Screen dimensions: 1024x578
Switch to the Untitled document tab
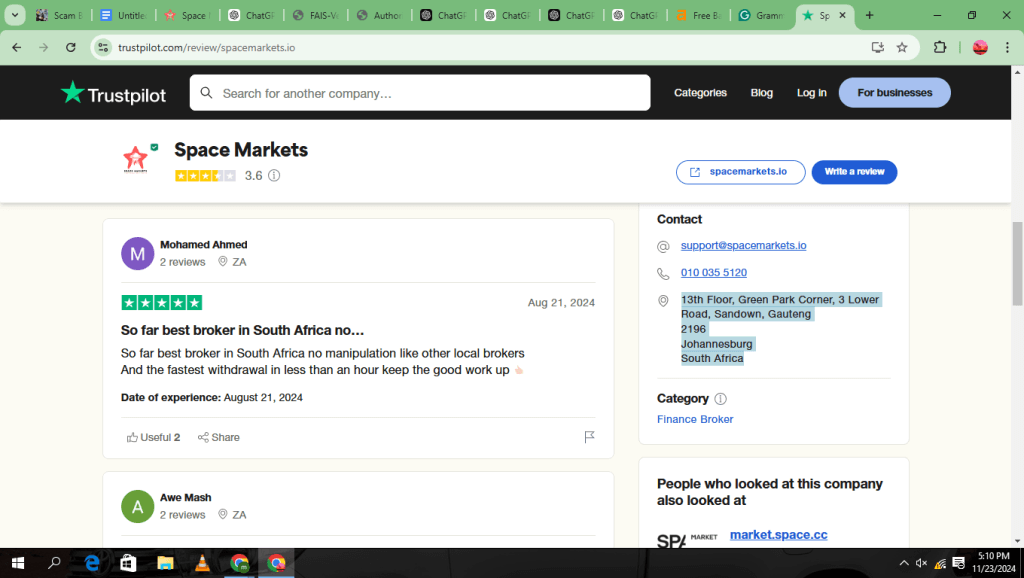[x=123, y=15]
